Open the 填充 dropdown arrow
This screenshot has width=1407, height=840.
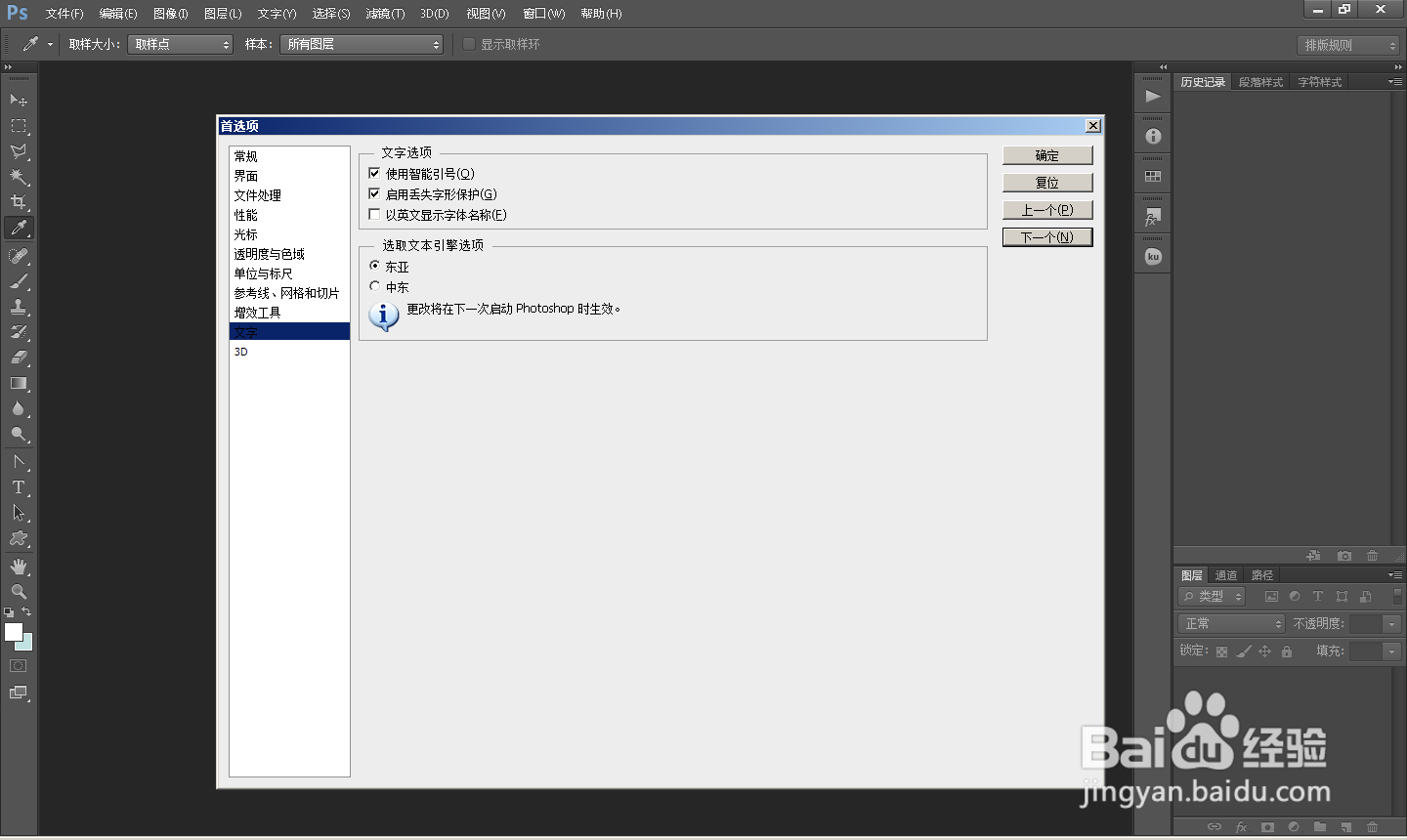[x=1392, y=651]
